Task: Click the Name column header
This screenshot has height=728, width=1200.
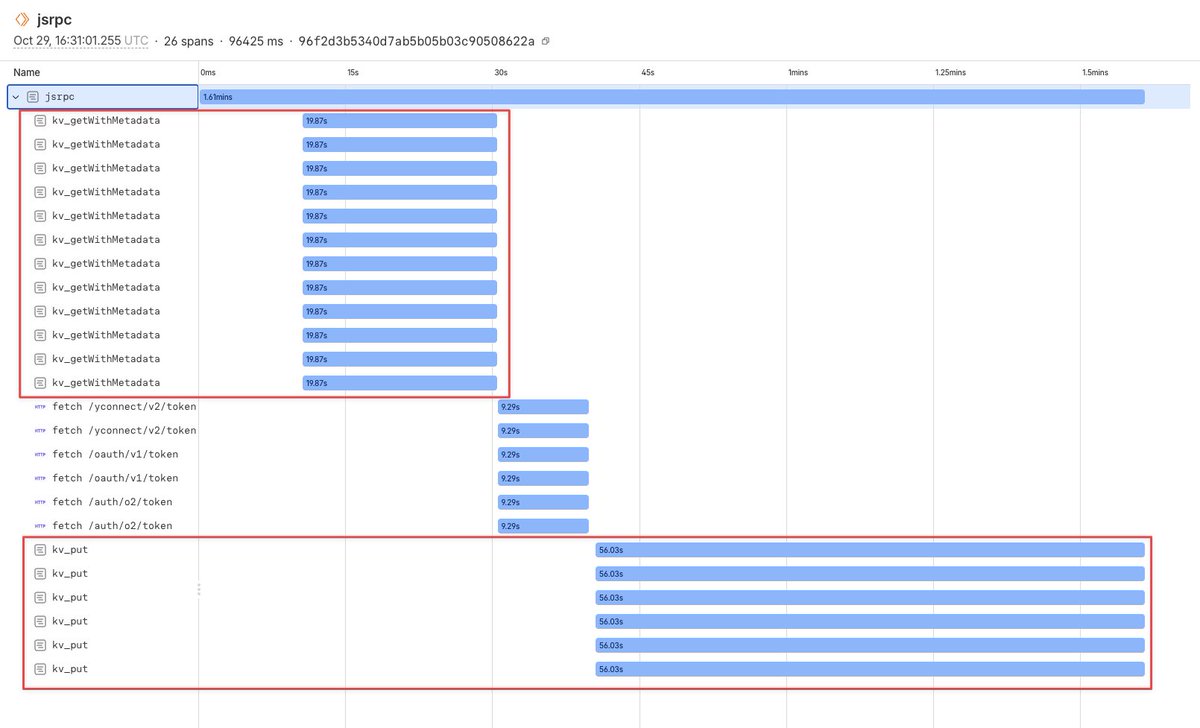Action: pos(27,73)
